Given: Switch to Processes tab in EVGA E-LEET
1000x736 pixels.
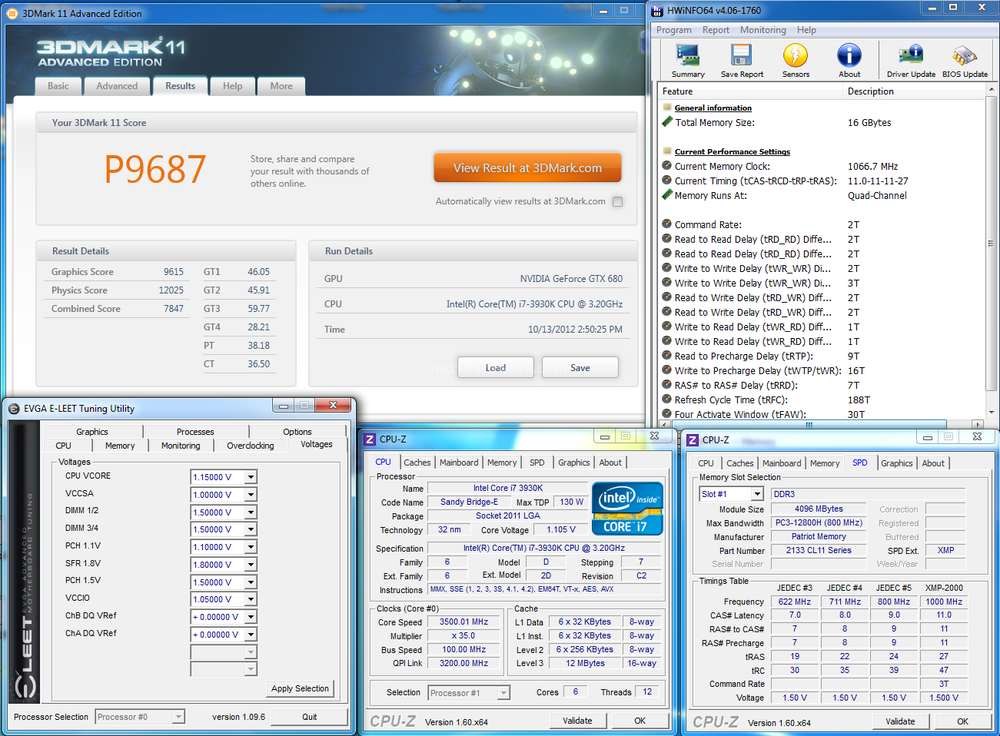Looking at the screenshot, I should point(195,432).
